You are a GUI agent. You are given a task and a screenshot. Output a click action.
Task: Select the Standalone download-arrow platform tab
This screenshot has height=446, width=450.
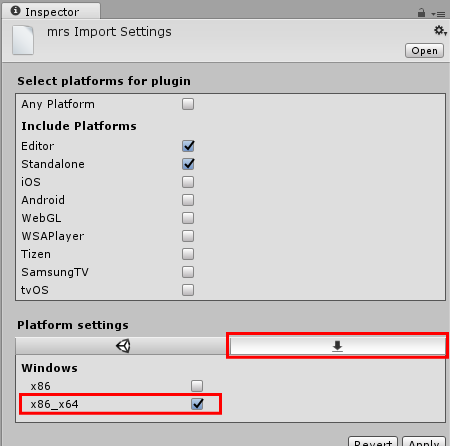point(337,346)
